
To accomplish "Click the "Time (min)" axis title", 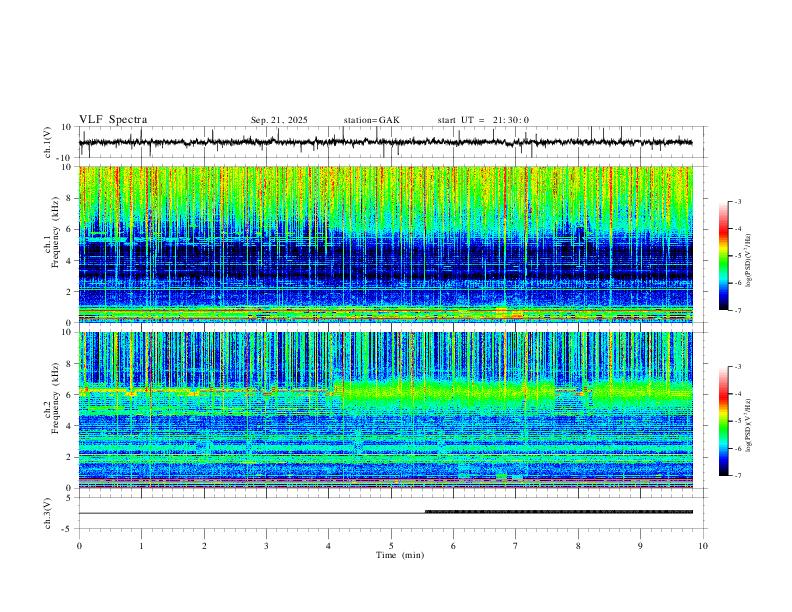I will click(400, 555).
